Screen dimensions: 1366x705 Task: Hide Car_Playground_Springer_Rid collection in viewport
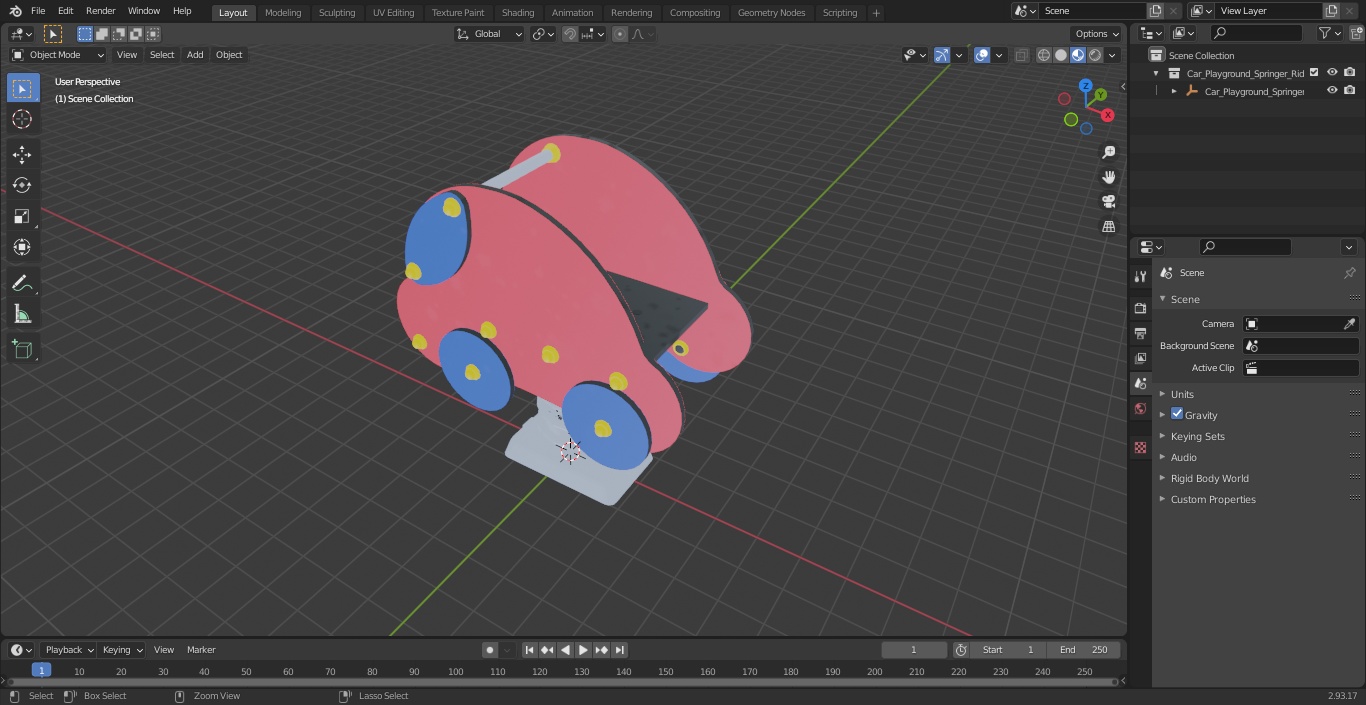point(1332,73)
